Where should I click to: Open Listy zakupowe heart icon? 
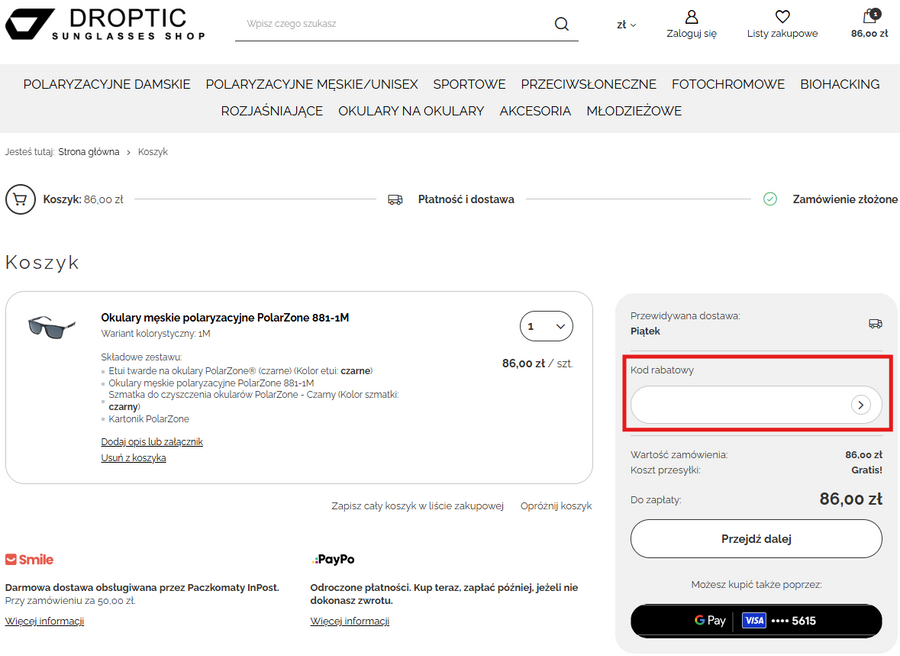point(782,18)
